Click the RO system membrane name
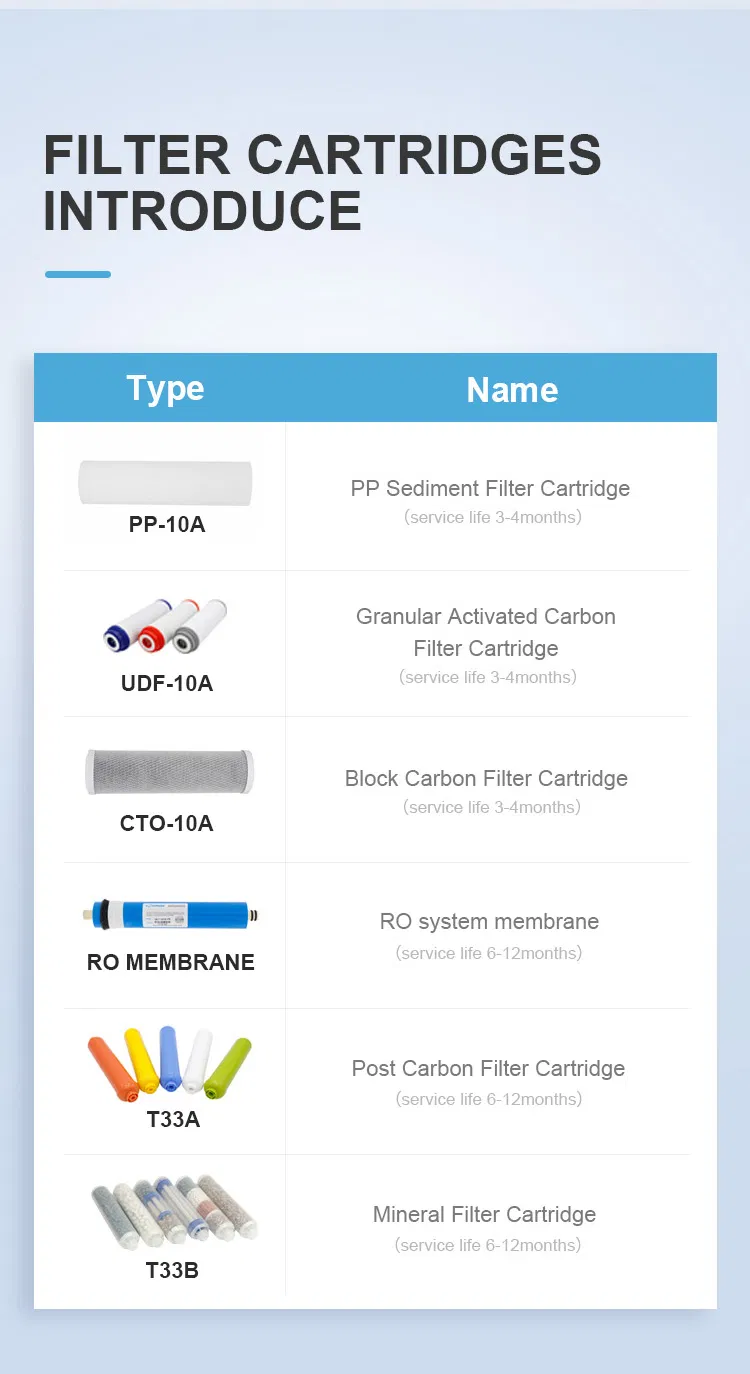 tap(489, 922)
